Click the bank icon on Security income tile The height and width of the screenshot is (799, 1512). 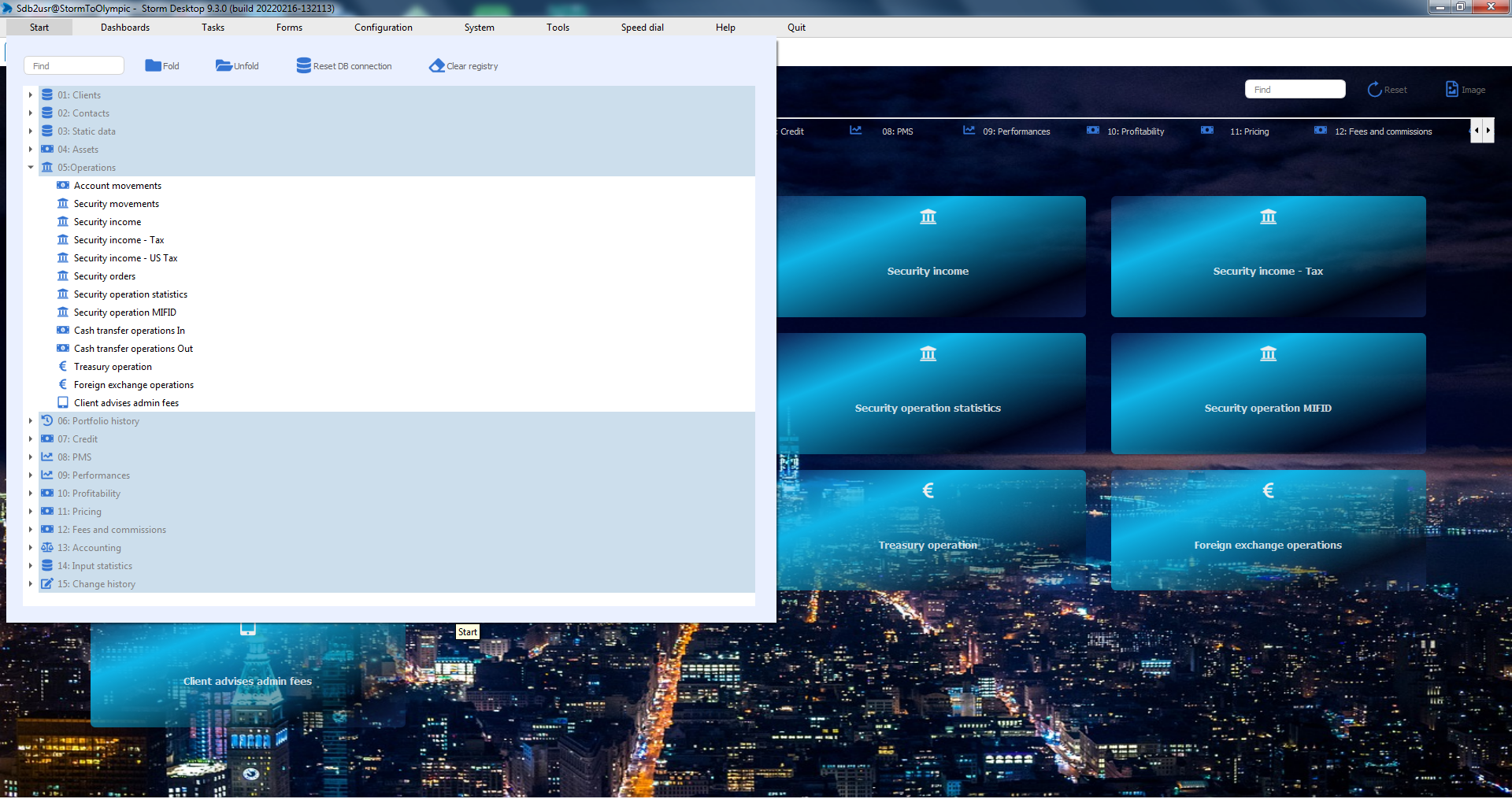click(928, 216)
